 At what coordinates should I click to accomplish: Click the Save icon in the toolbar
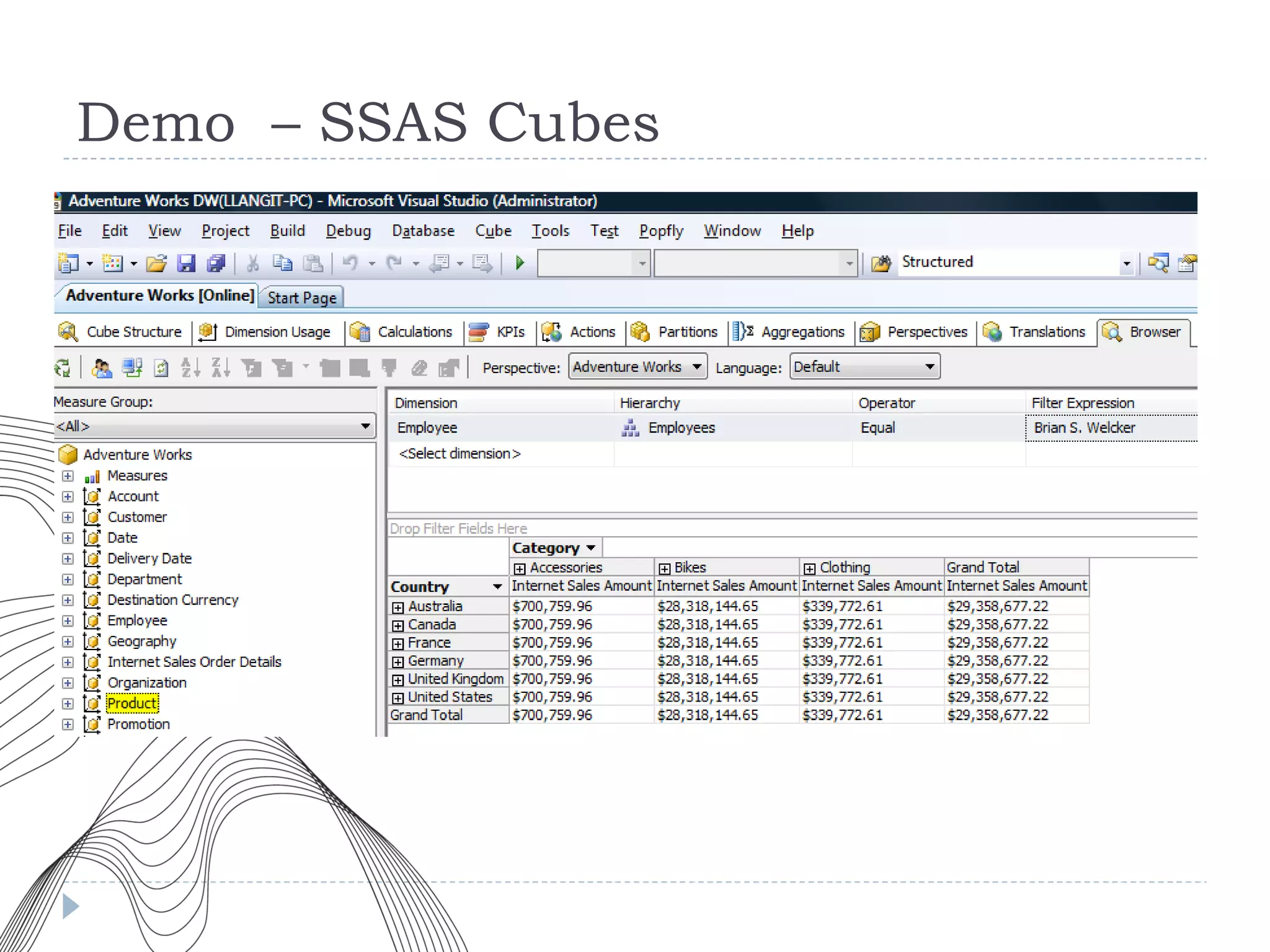coord(186,263)
